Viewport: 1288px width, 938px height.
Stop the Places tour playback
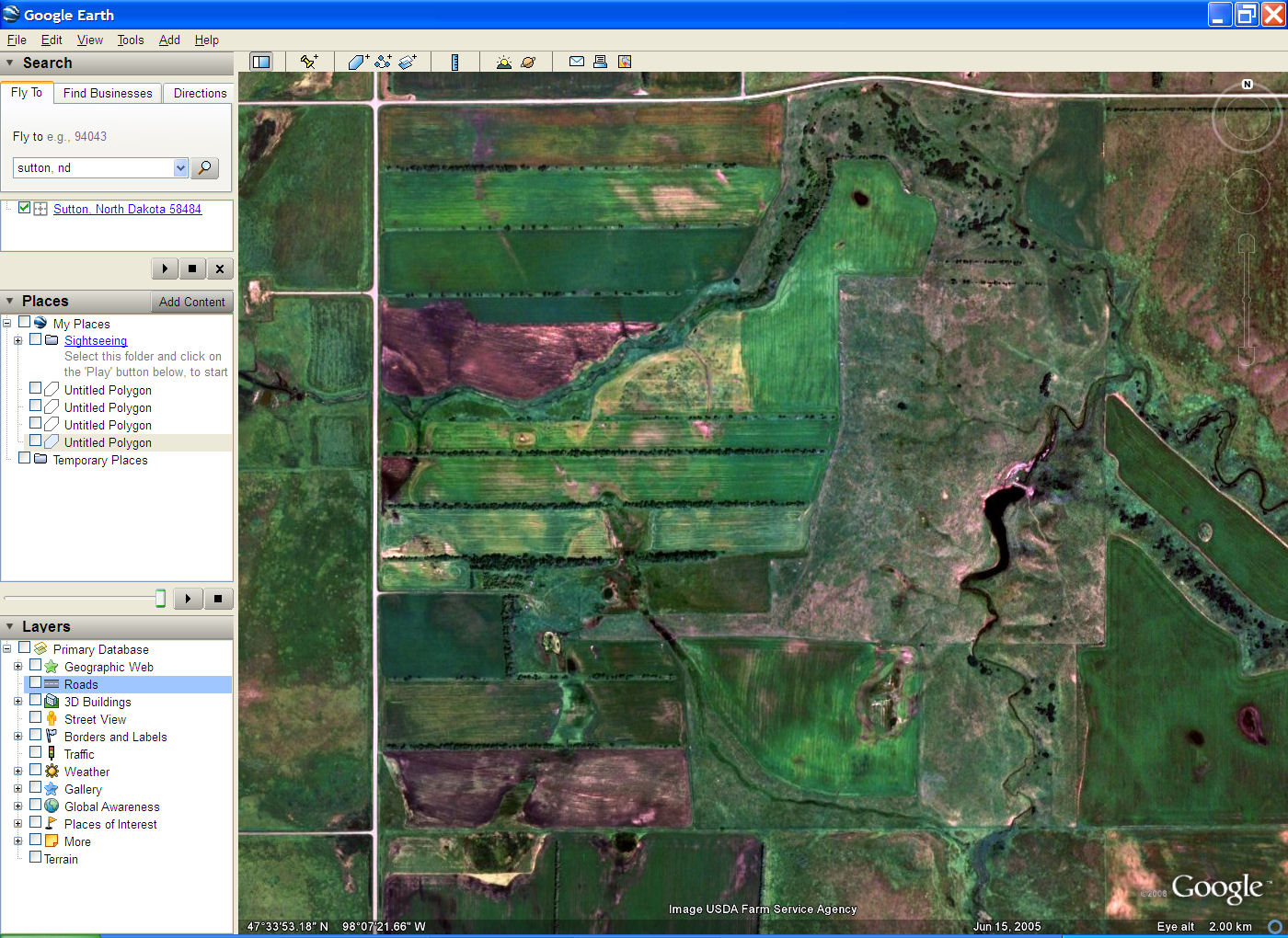(218, 599)
